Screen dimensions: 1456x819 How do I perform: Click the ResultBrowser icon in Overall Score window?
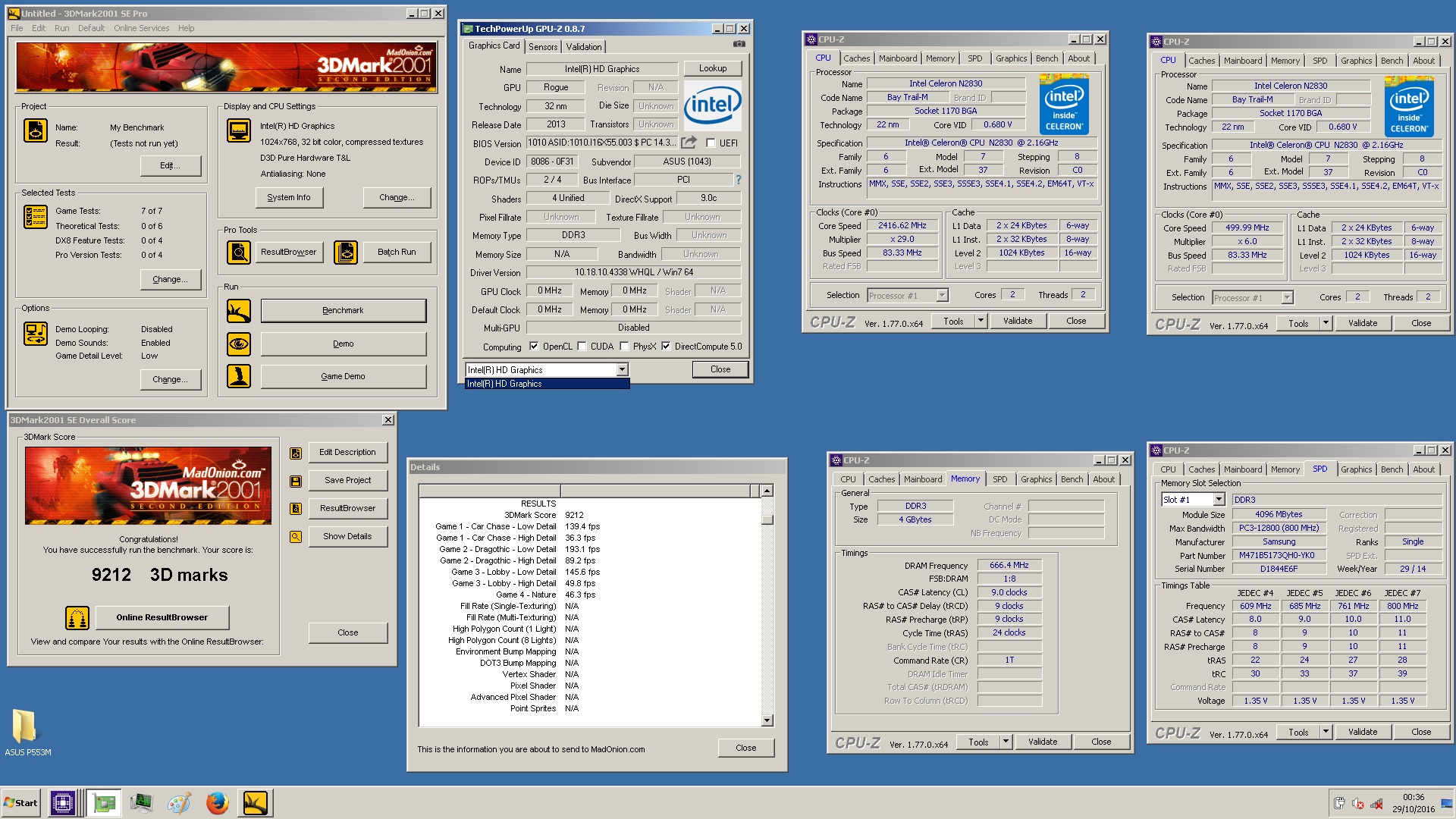pos(296,508)
